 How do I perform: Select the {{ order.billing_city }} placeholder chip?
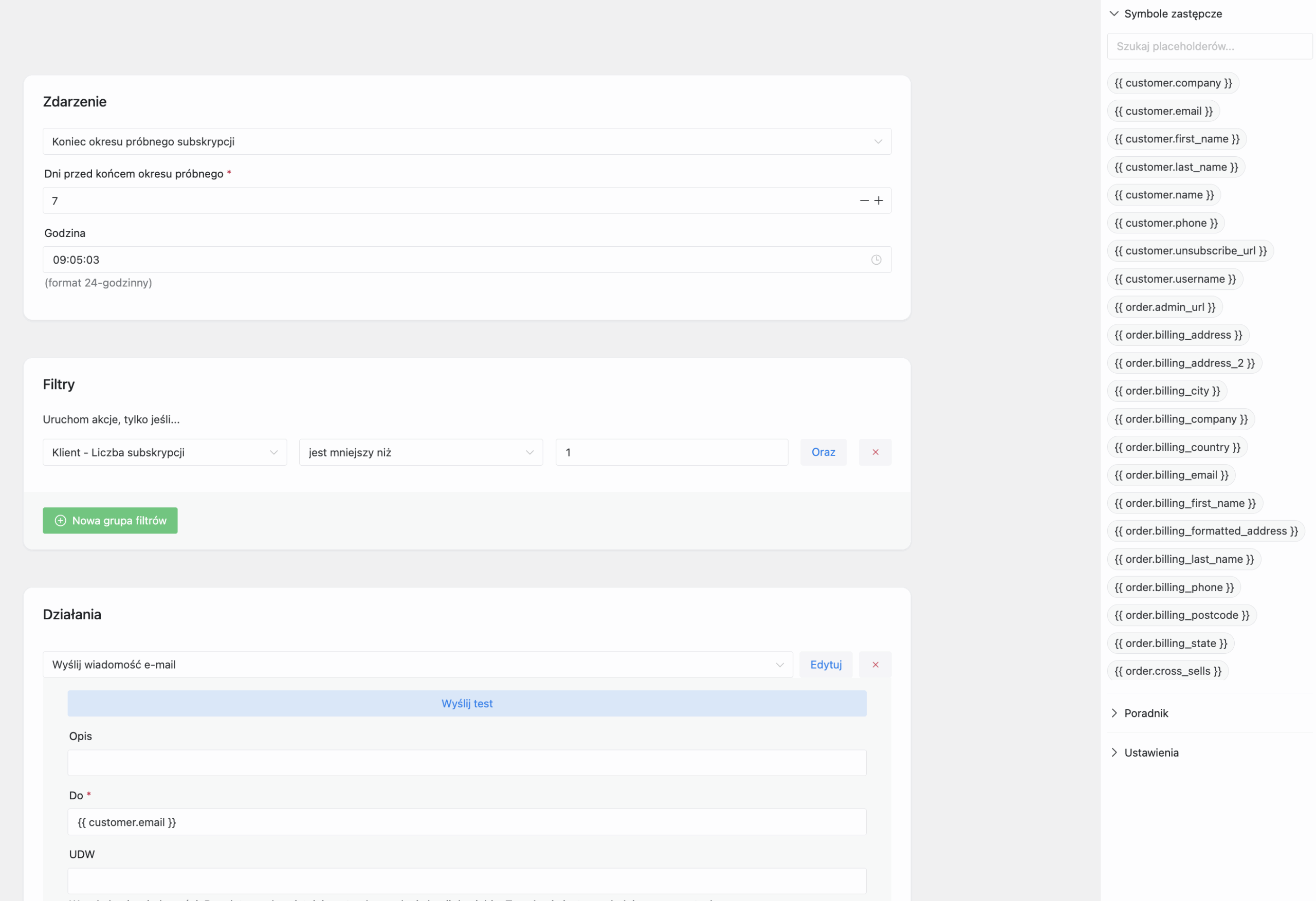pos(1166,391)
